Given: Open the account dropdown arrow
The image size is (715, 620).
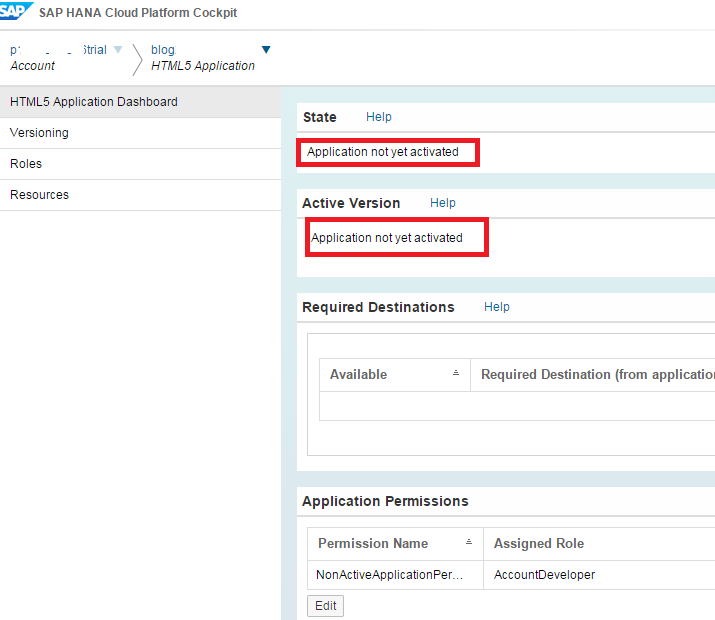Looking at the screenshot, I should tap(118, 50).
